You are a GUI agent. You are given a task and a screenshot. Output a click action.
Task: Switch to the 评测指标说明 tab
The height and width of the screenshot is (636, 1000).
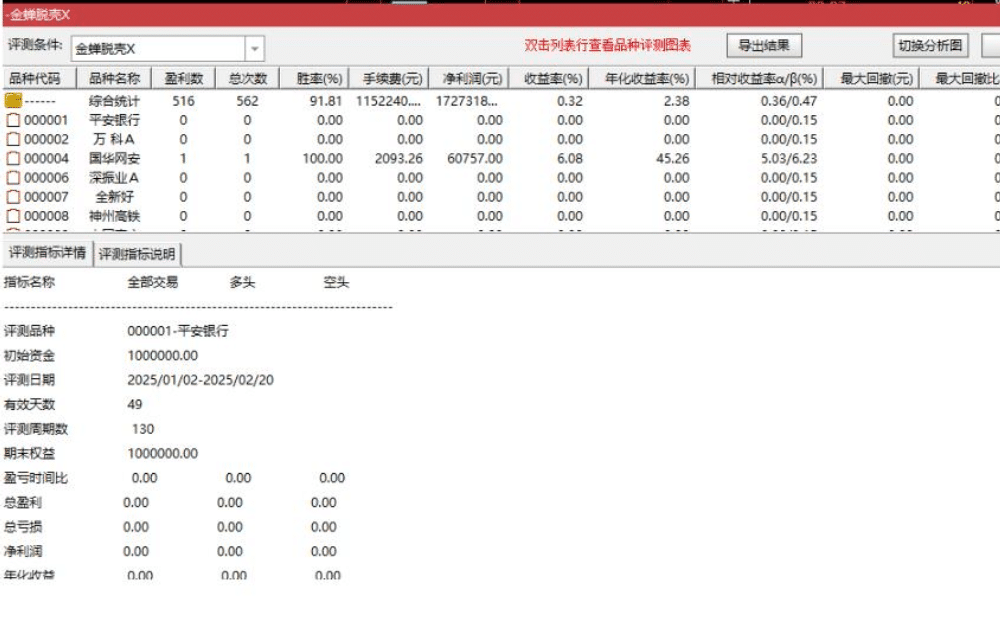click(x=137, y=254)
